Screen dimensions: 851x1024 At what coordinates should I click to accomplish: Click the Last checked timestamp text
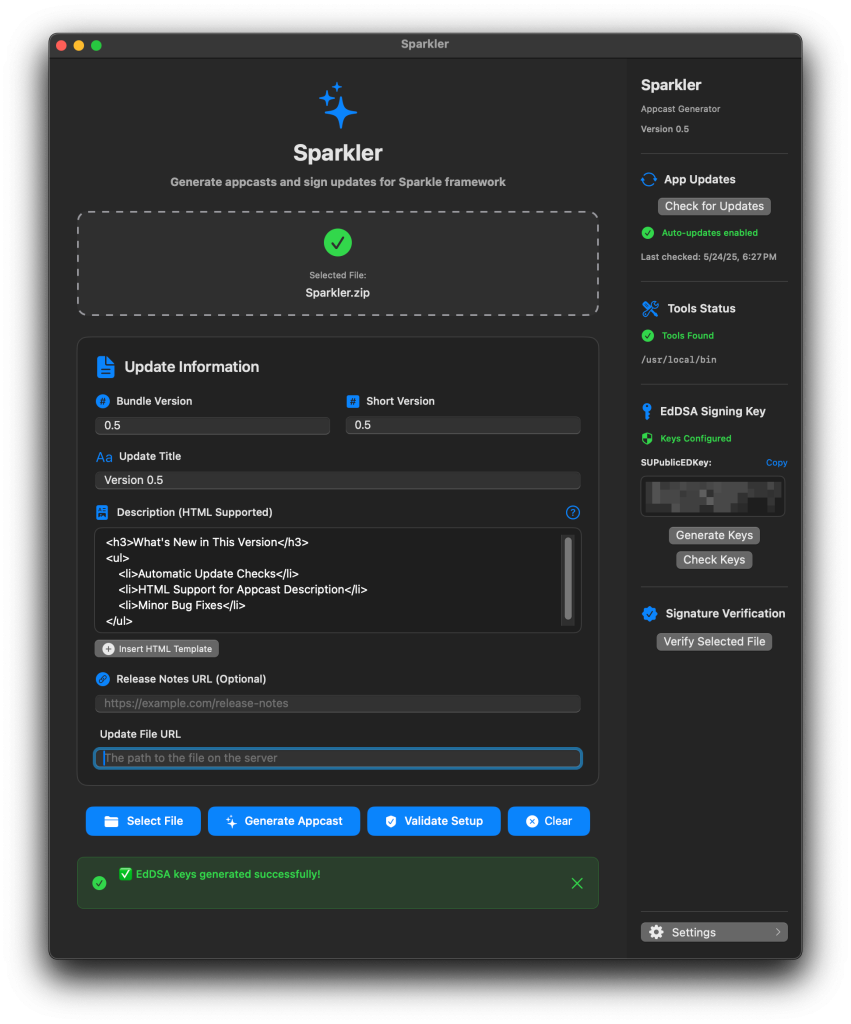709,257
